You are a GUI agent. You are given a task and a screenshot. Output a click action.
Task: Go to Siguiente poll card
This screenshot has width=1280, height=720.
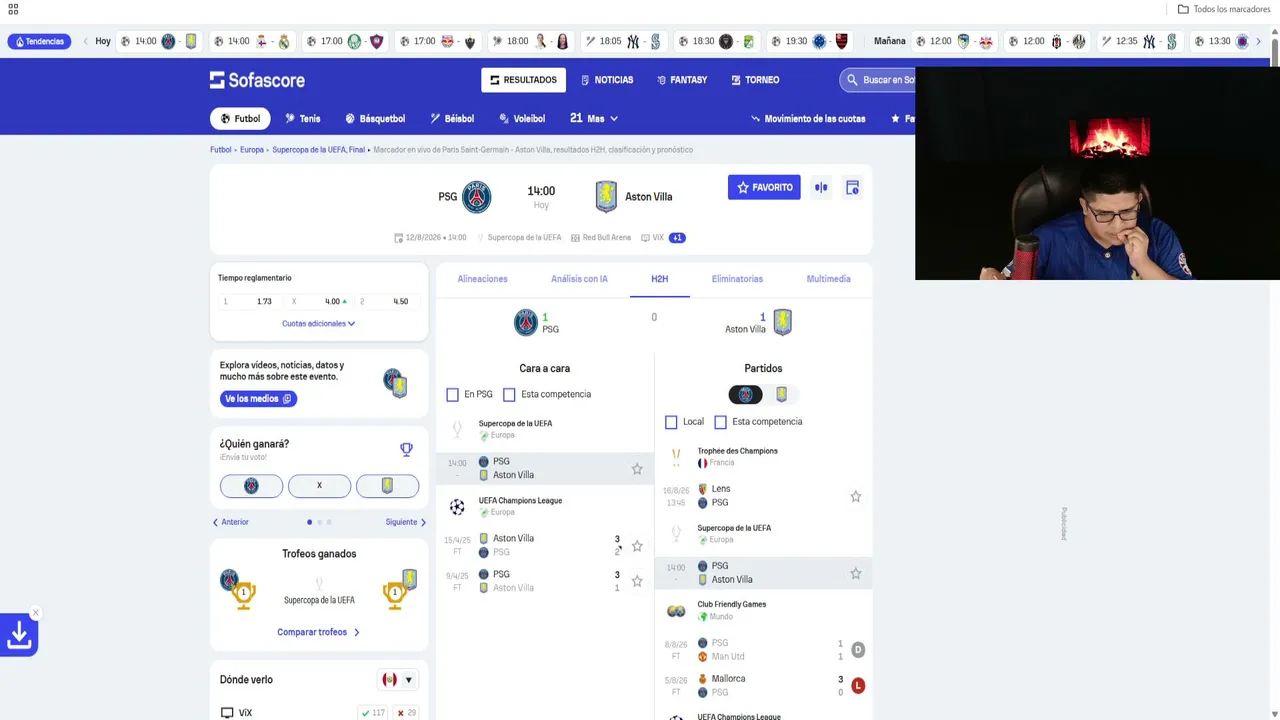click(406, 522)
